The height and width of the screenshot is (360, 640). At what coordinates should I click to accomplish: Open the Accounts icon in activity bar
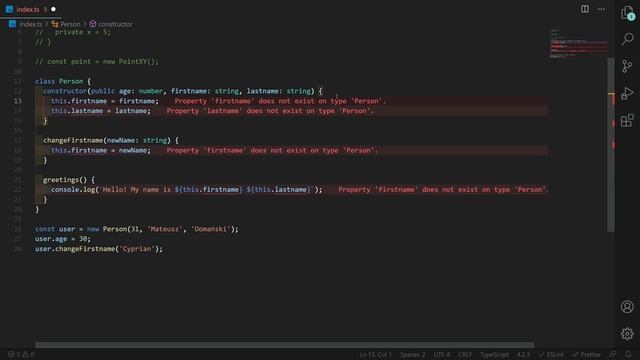[x=627, y=307]
